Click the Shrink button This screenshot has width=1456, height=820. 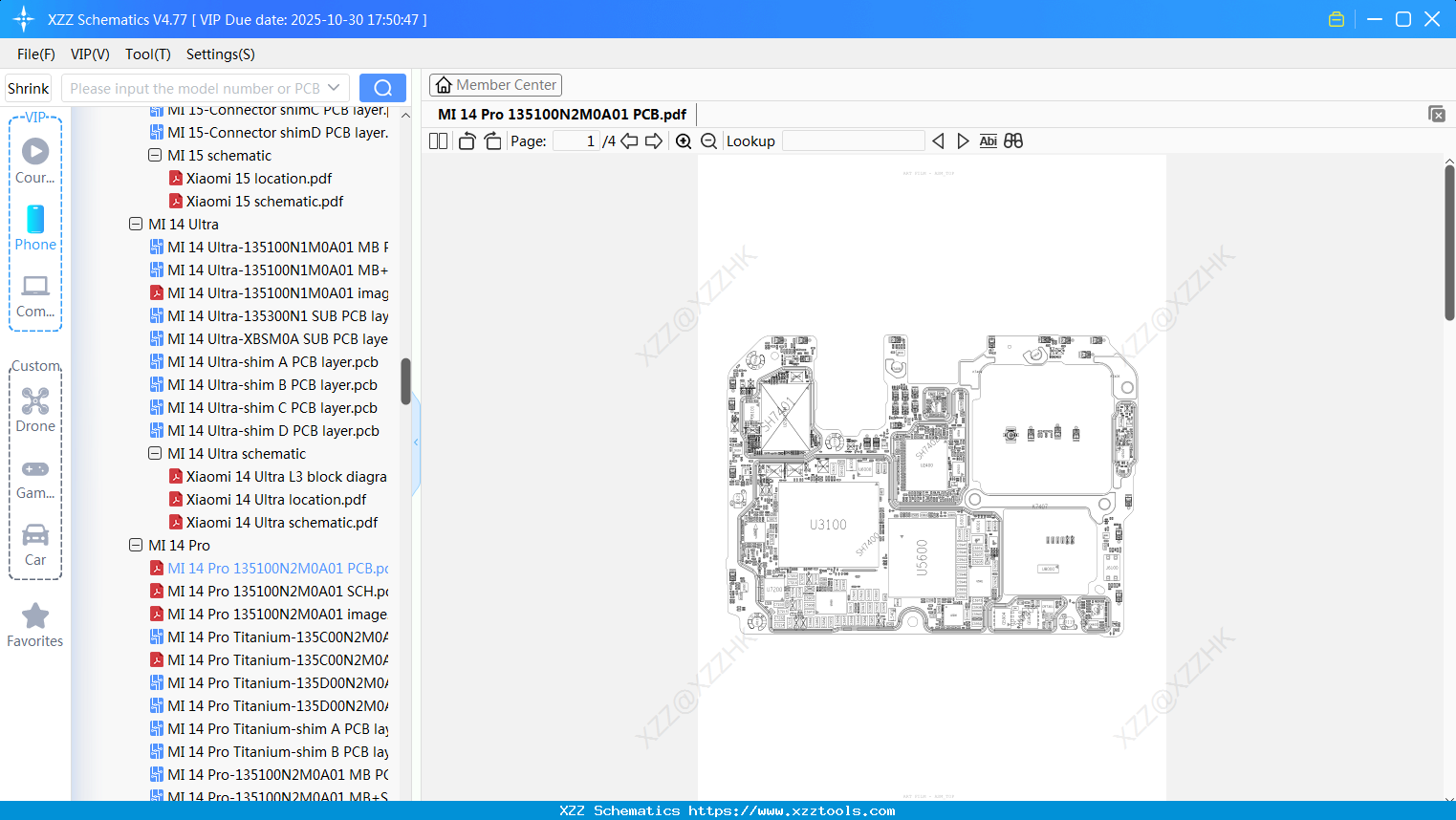[x=29, y=88]
